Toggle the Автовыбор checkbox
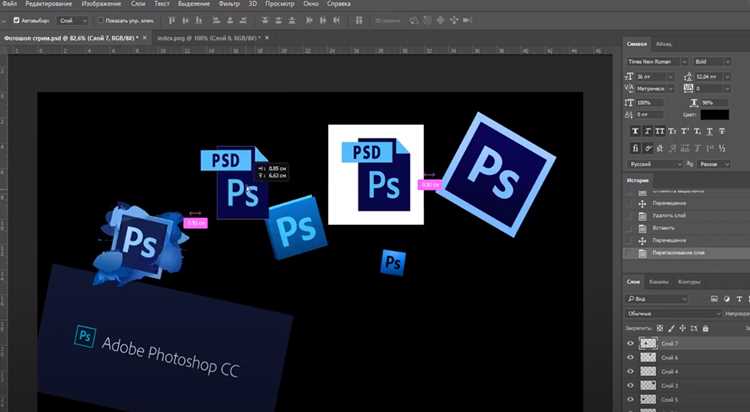Image resolution: width=750 pixels, height=412 pixels. coord(16,21)
